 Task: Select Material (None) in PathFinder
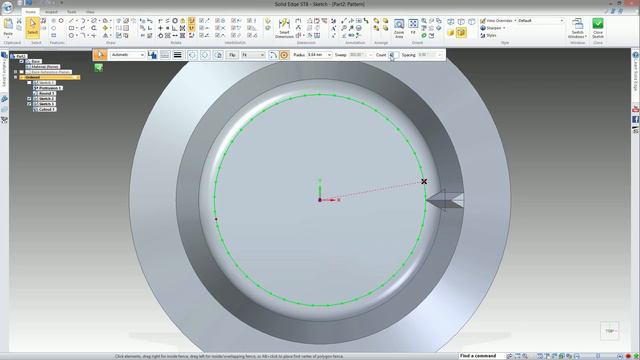click(42, 67)
